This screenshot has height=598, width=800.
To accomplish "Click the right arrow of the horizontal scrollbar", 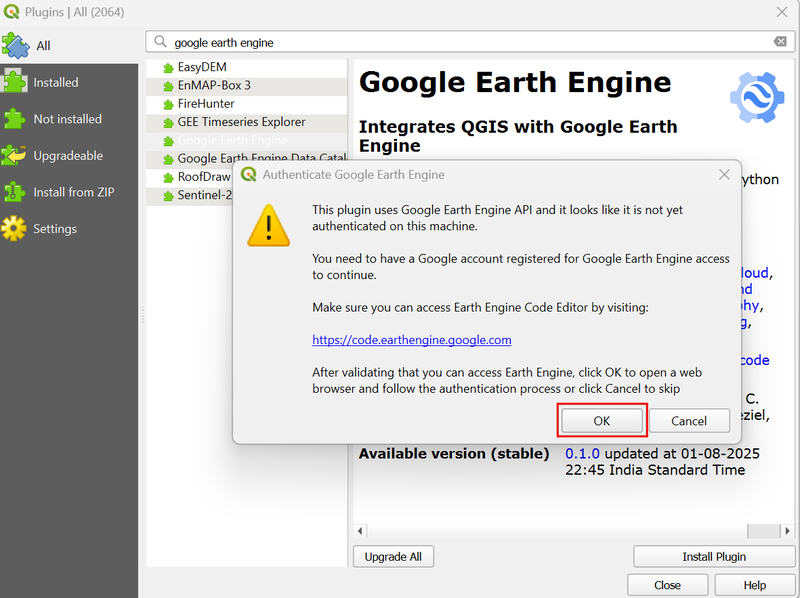I will click(x=788, y=531).
